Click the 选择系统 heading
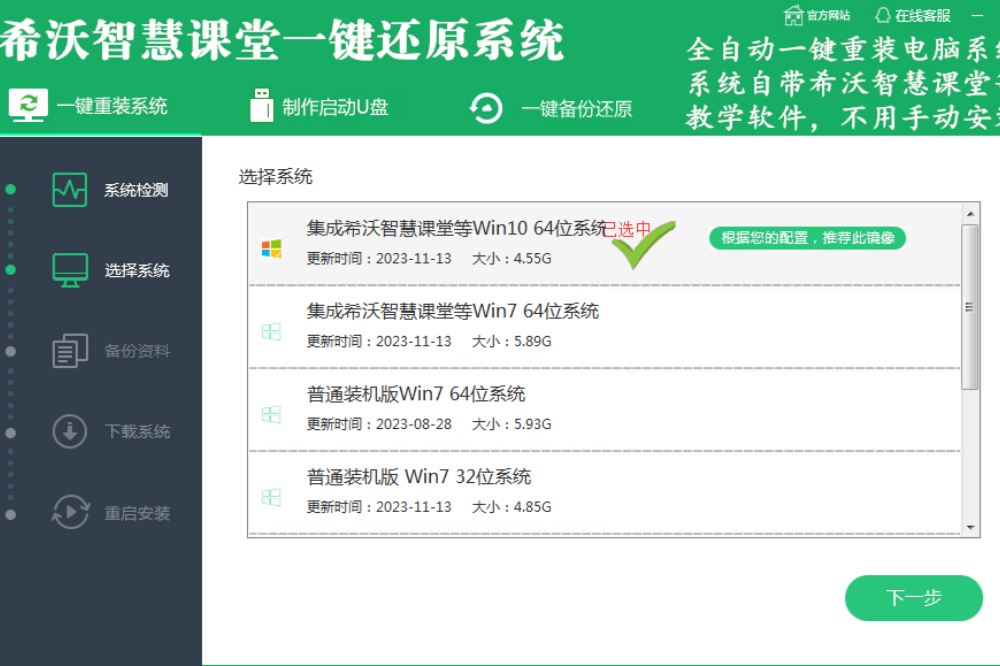This screenshot has width=1000, height=666. point(276,177)
